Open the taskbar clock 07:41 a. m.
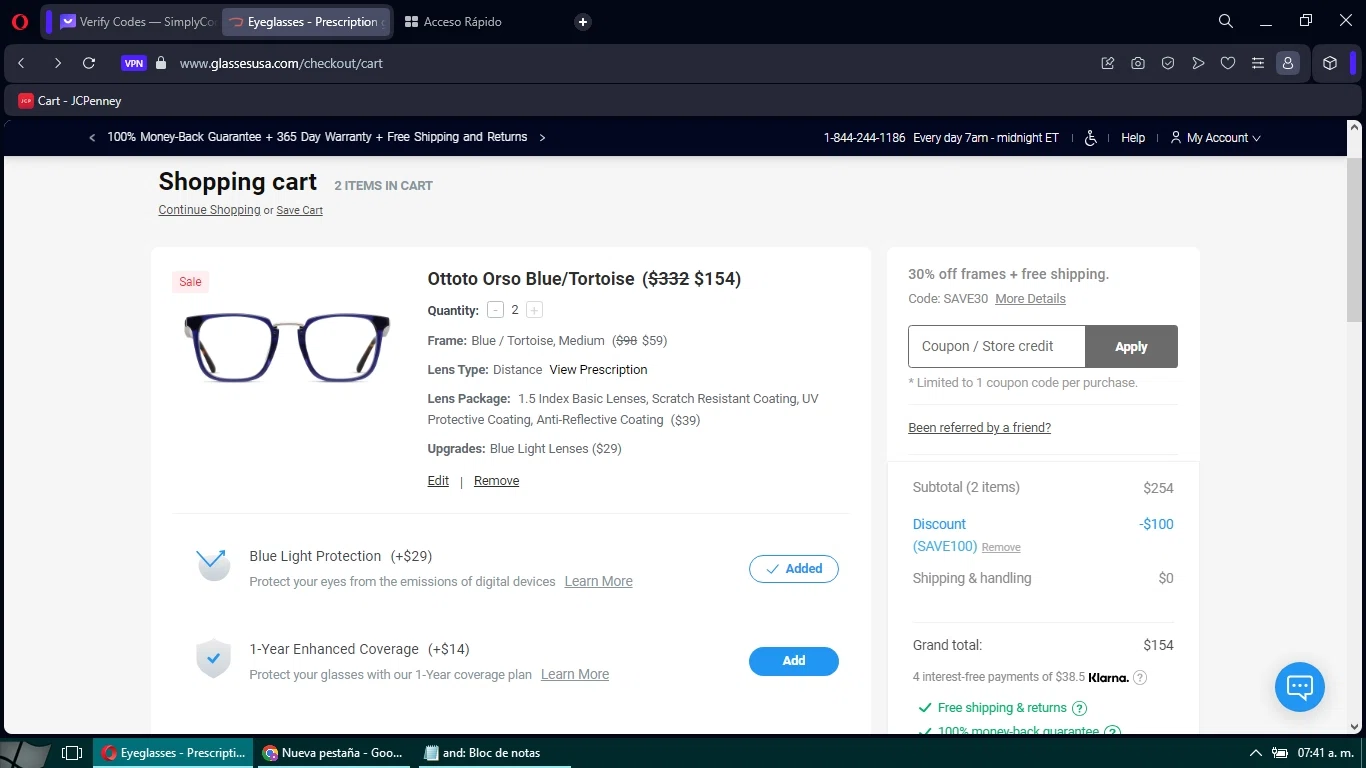 (x=1325, y=753)
